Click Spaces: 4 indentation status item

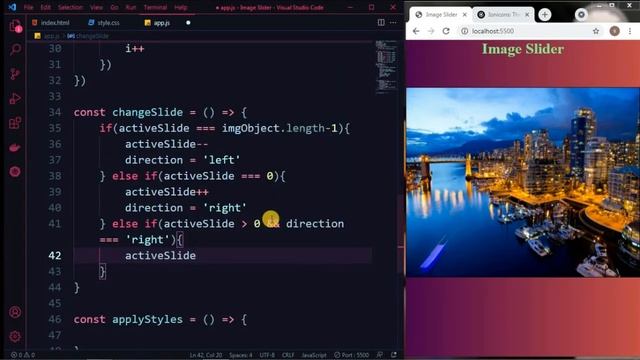[240, 355]
